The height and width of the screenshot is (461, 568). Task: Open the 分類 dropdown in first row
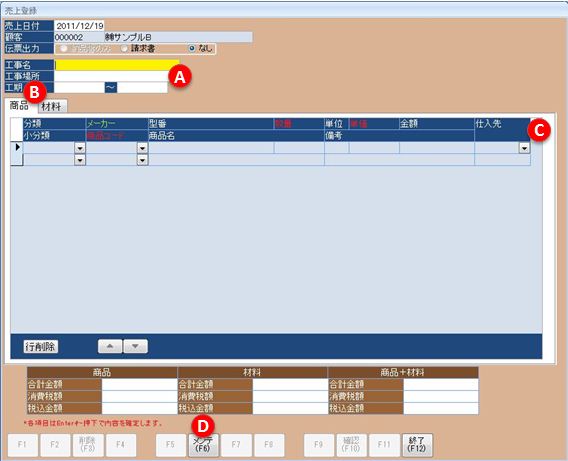(x=80, y=148)
